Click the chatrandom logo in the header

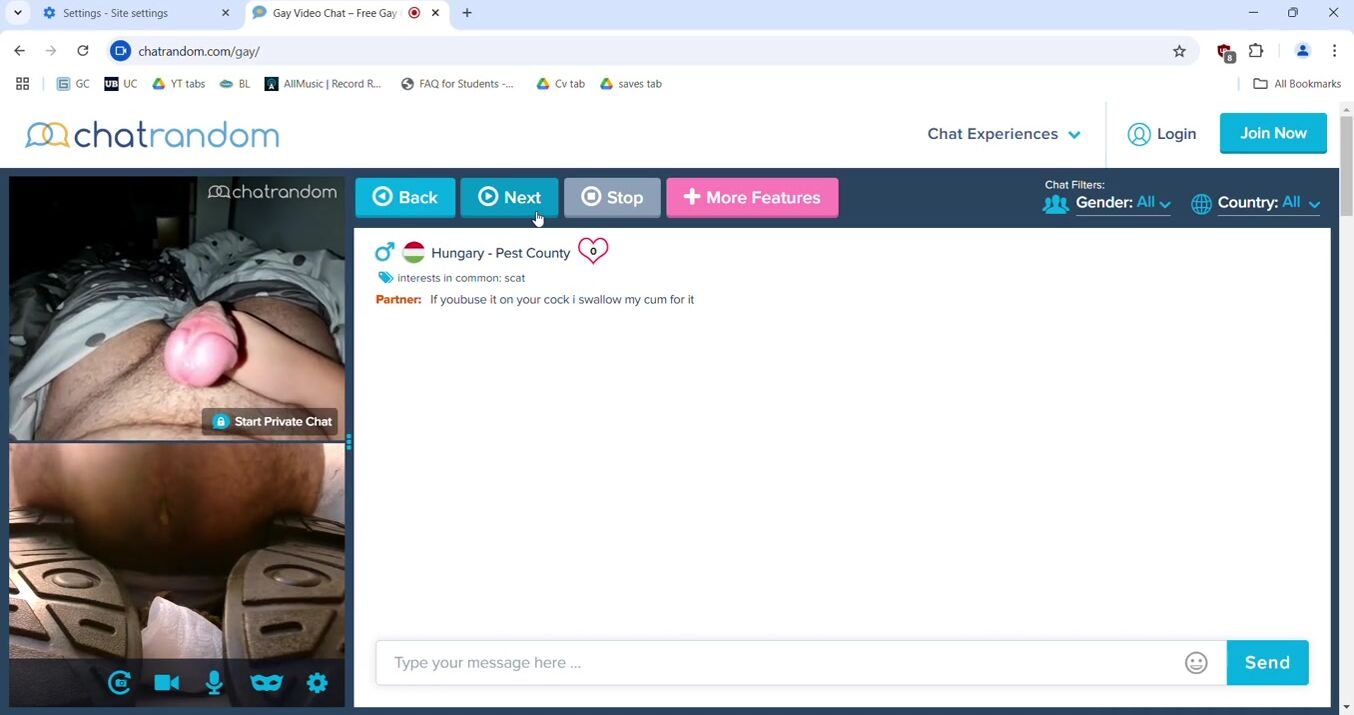(x=152, y=134)
